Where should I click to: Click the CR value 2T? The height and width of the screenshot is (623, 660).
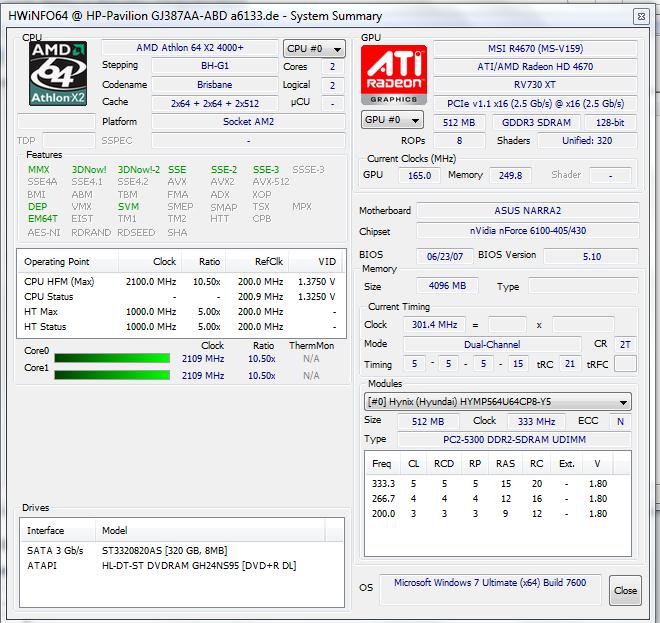coord(625,344)
